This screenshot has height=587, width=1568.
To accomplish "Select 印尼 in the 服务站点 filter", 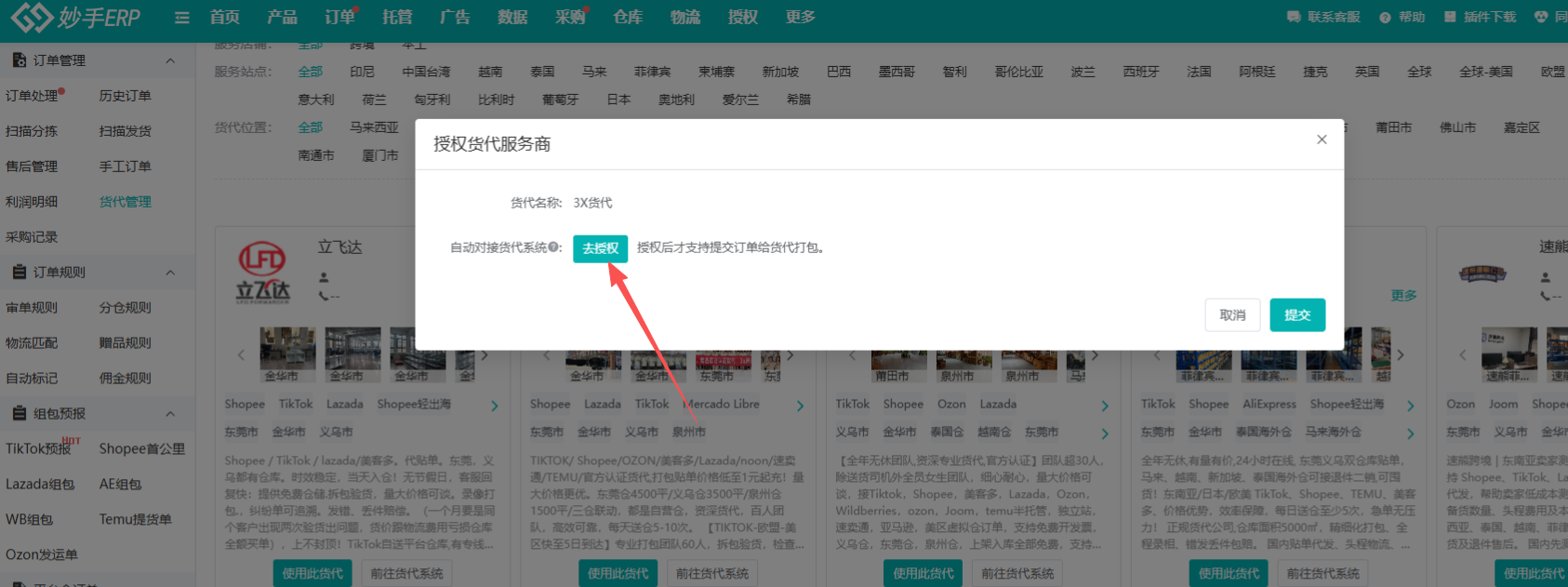I will pos(362,72).
